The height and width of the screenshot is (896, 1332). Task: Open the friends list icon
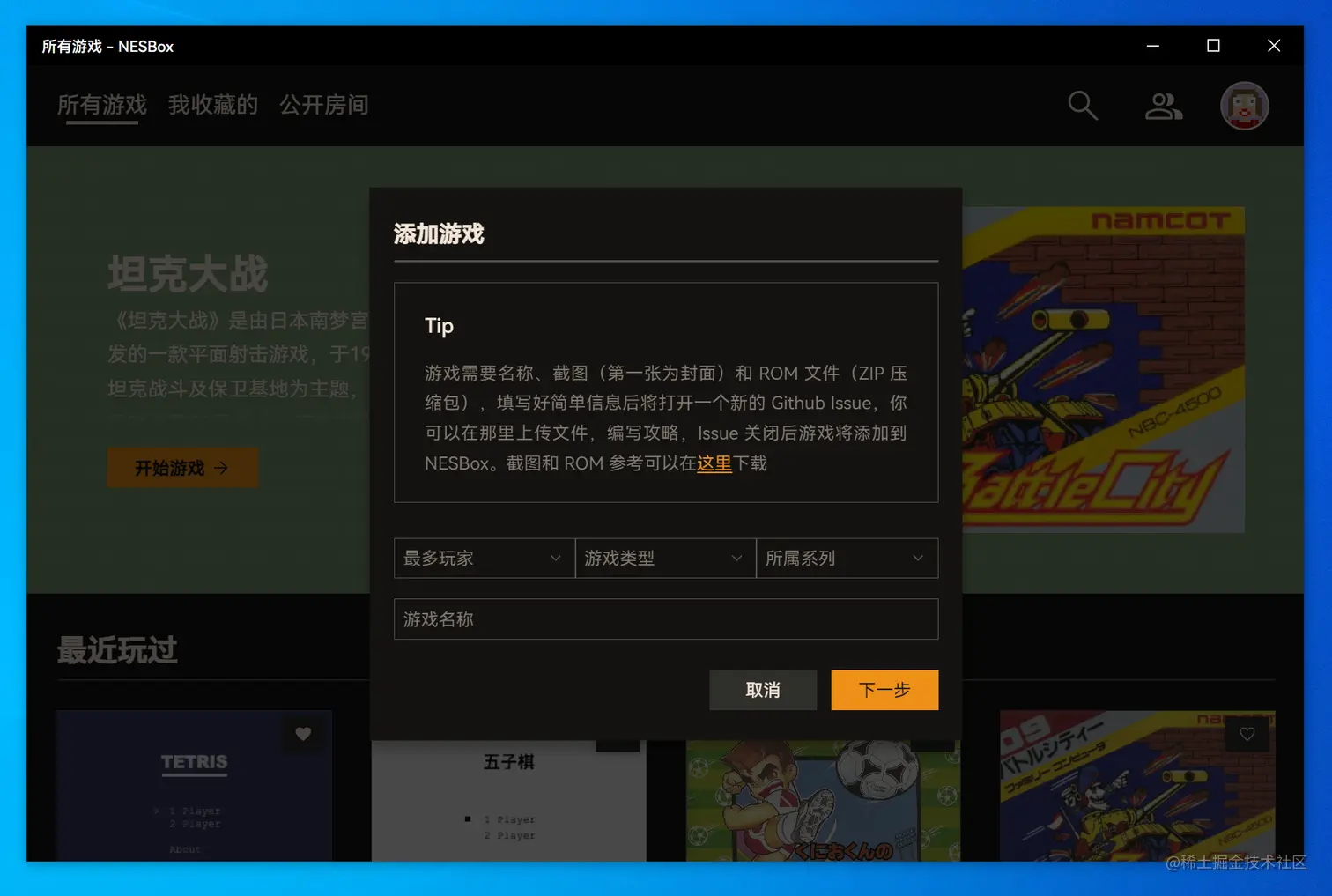coord(1163,106)
